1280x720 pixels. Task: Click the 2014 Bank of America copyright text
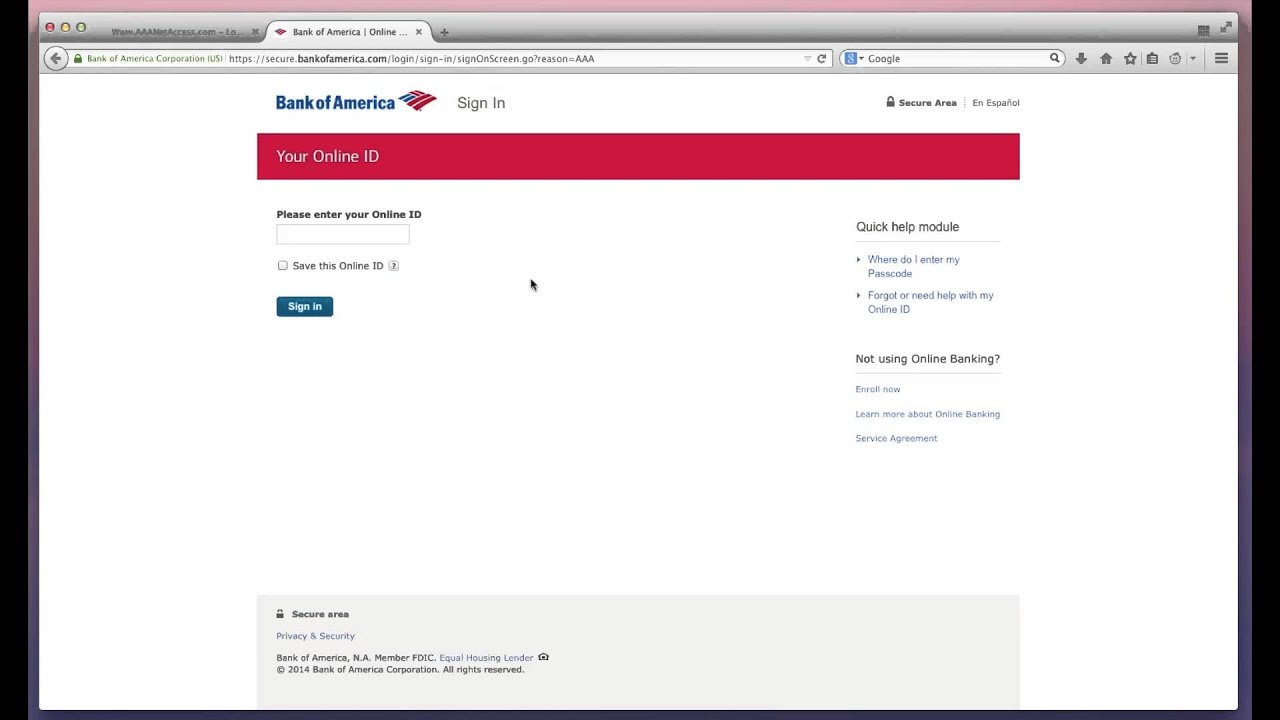click(x=400, y=670)
